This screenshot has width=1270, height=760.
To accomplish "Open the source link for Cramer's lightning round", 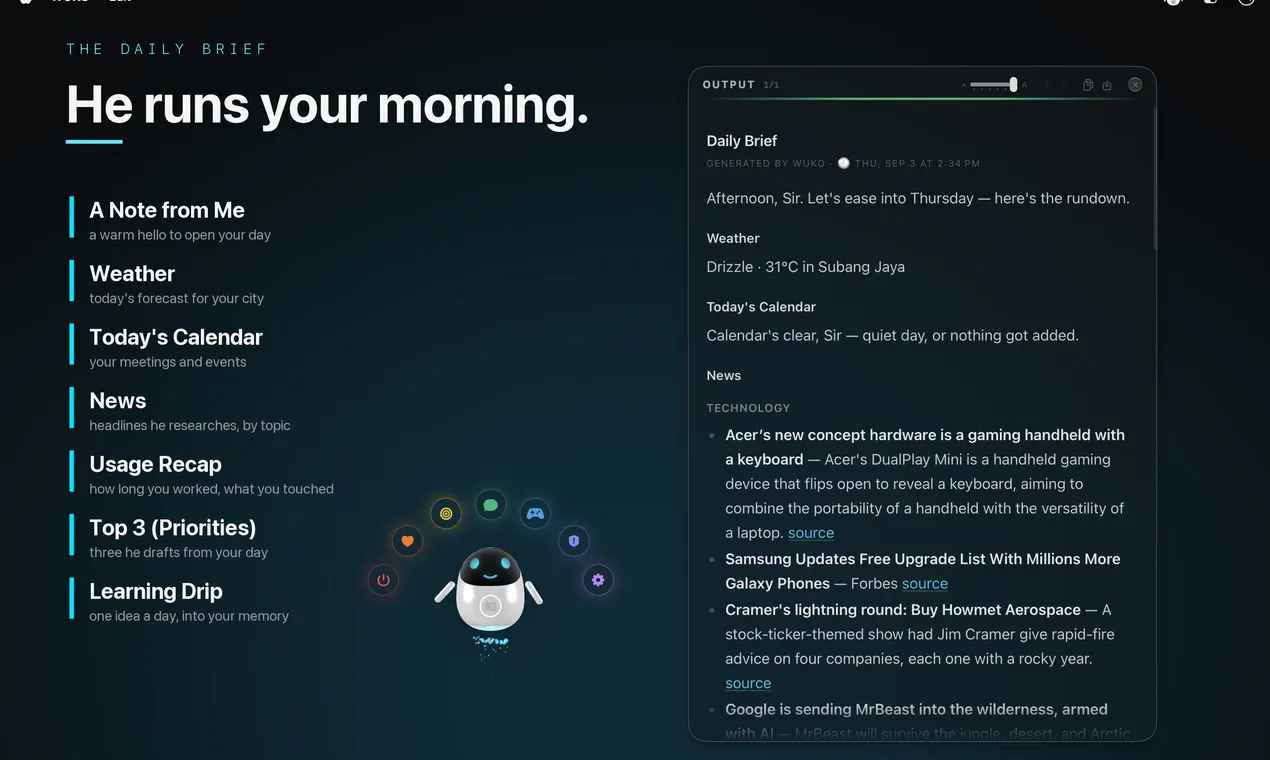I will click(748, 684).
